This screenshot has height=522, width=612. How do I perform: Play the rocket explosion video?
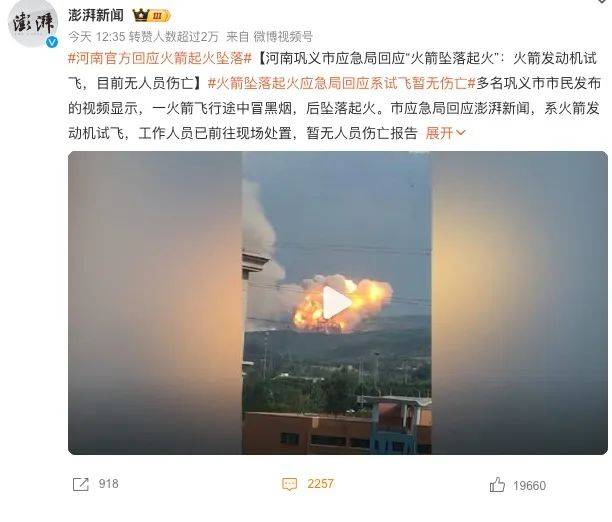click(337, 303)
